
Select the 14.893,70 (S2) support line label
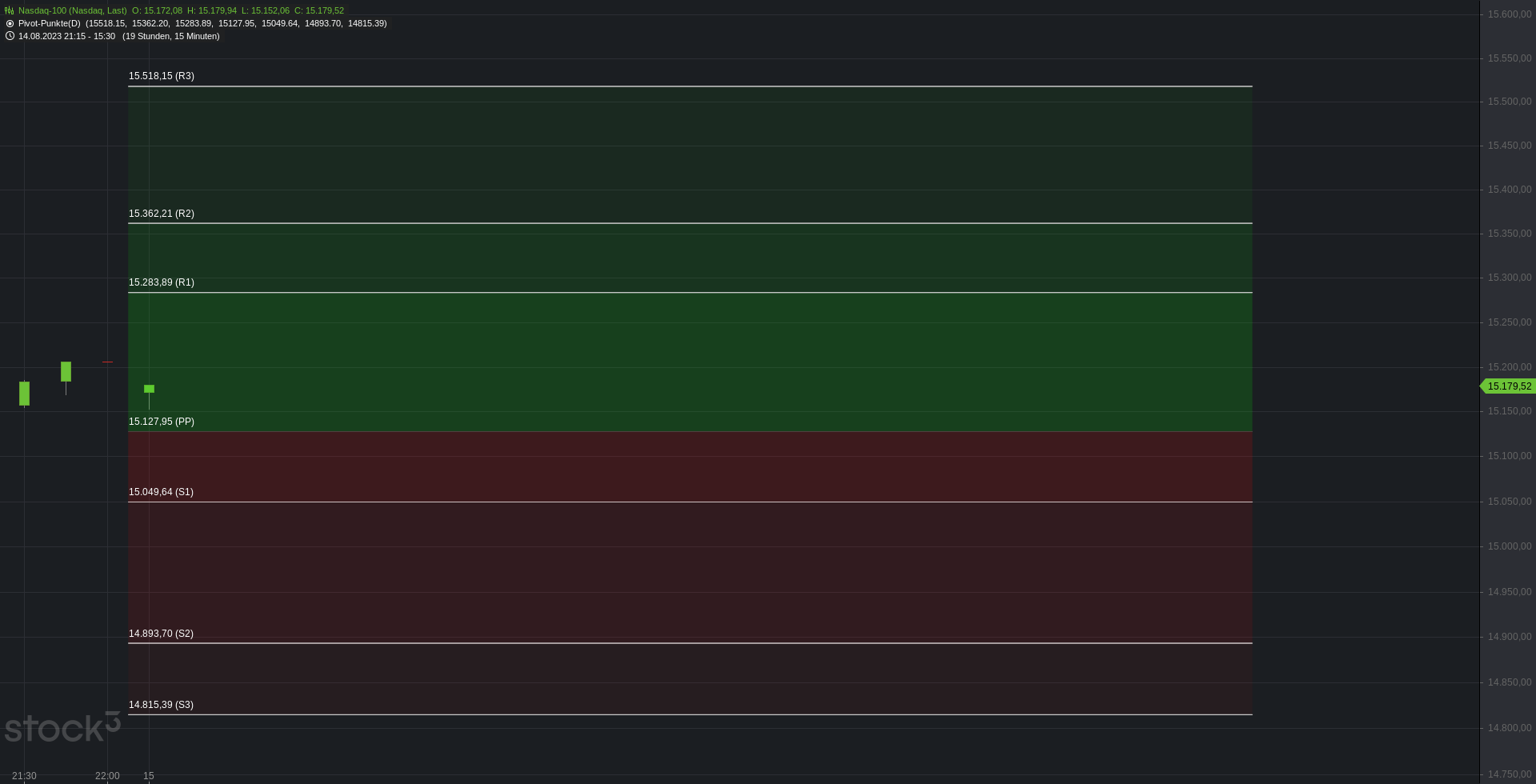161,634
